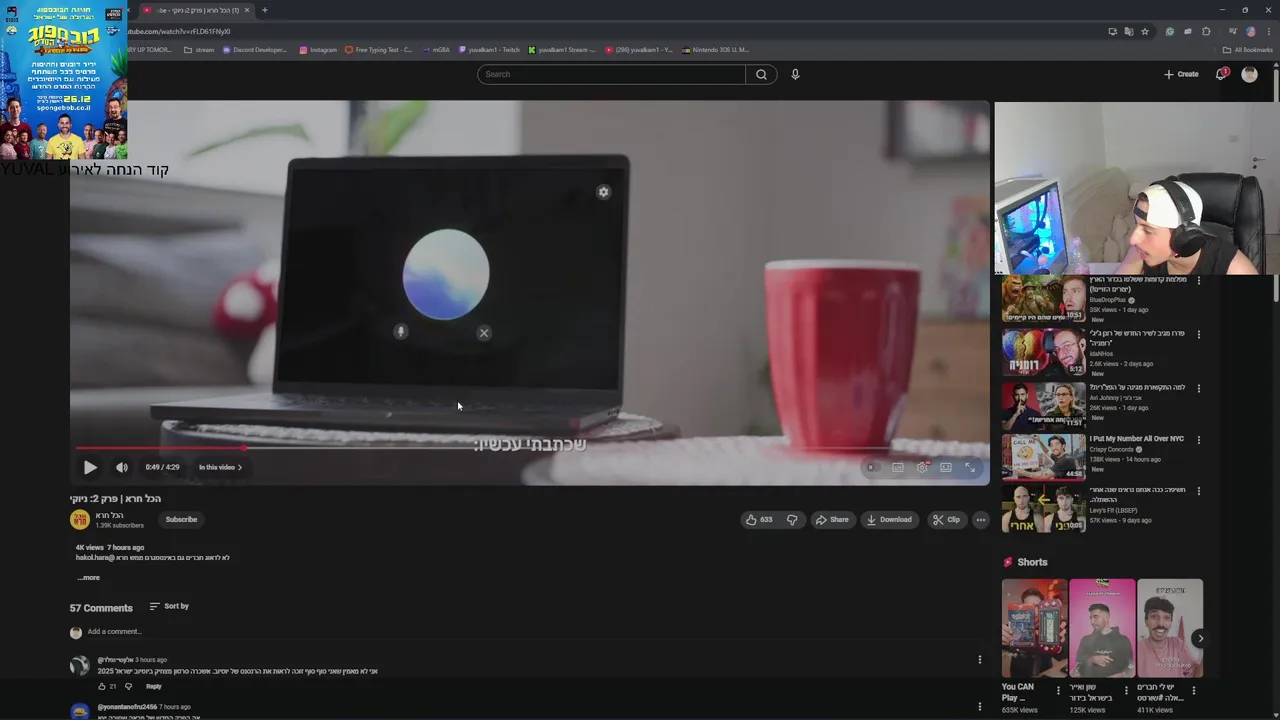Open the Extensions puzzle-piece icon

[1207, 31]
